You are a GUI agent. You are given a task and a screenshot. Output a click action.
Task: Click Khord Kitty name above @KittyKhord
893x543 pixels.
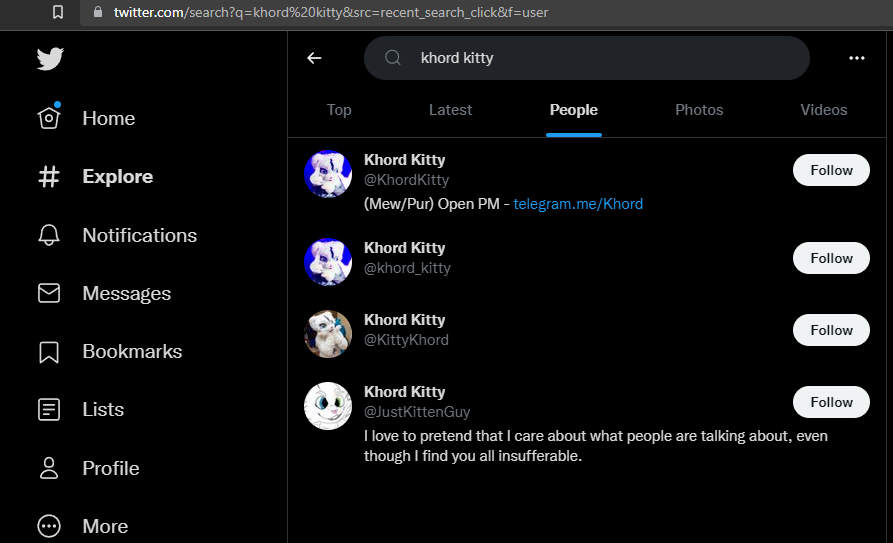pos(404,320)
